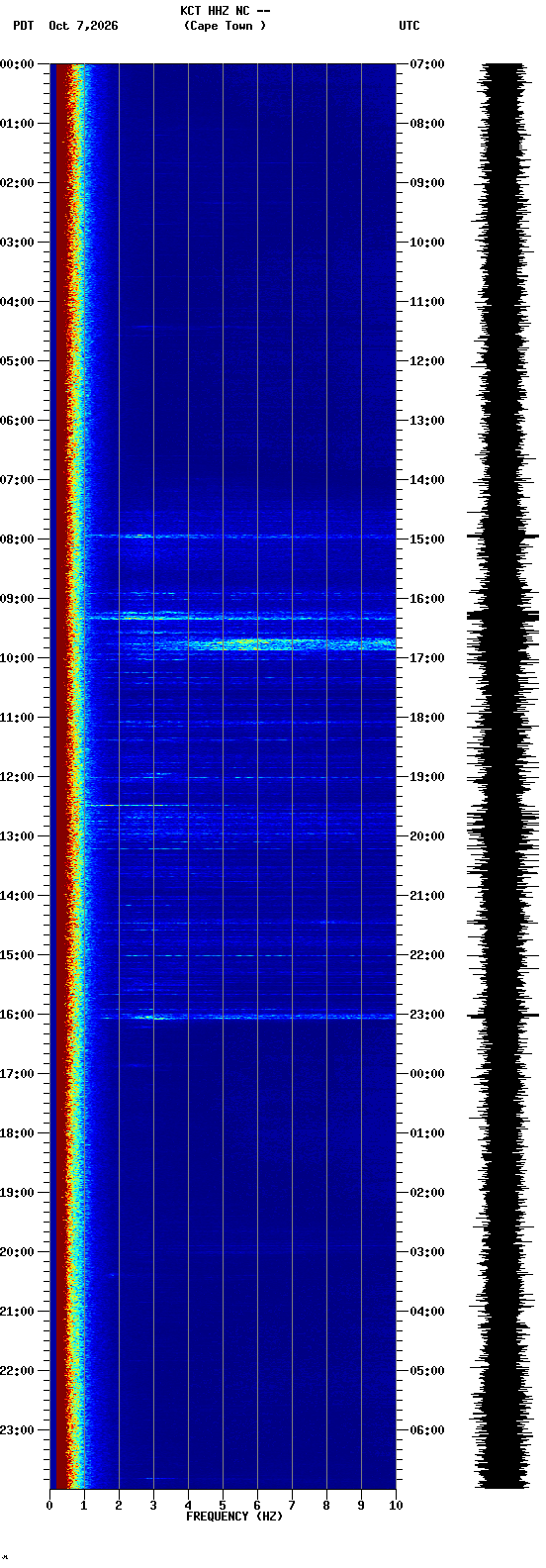Screen dimensions: 546x1568
Task: Click the 9 Hz frequency tick label
Action: point(361,1506)
